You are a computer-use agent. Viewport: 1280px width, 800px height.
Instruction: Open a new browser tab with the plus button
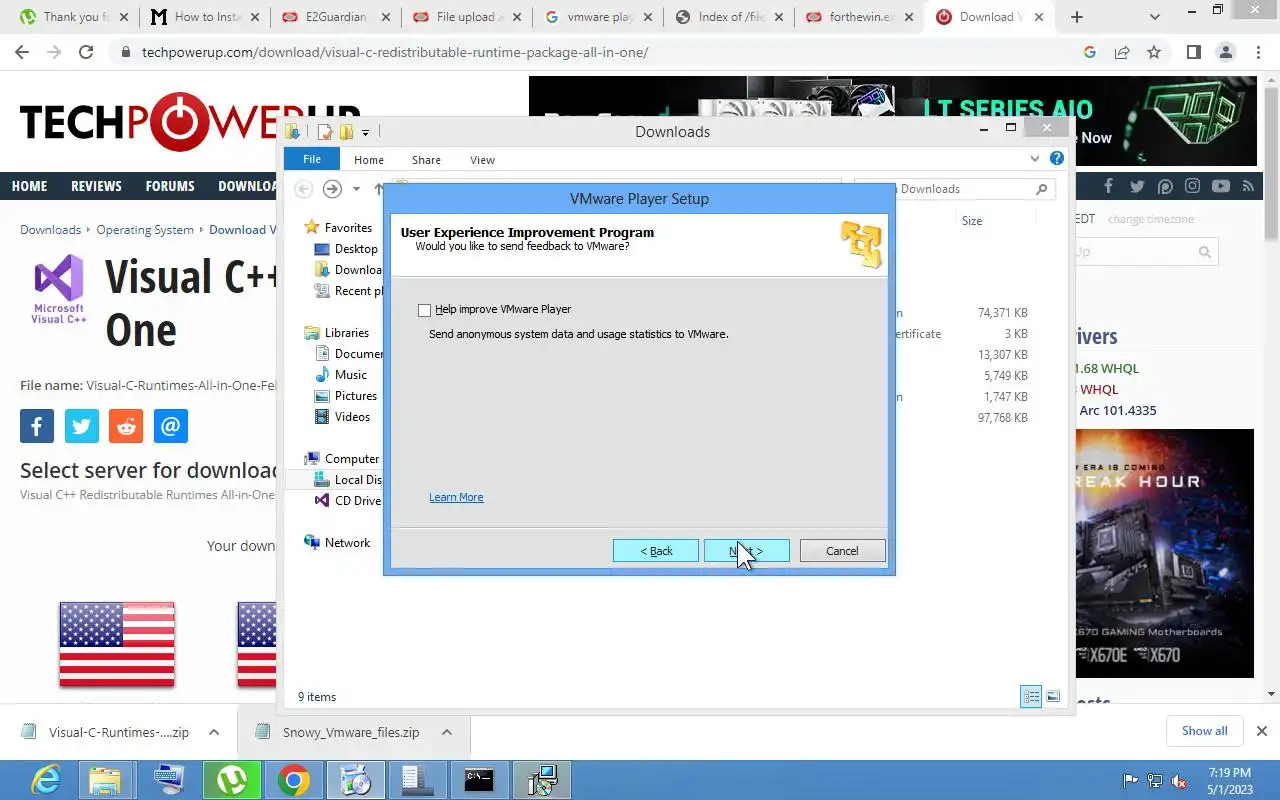(x=1077, y=17)
